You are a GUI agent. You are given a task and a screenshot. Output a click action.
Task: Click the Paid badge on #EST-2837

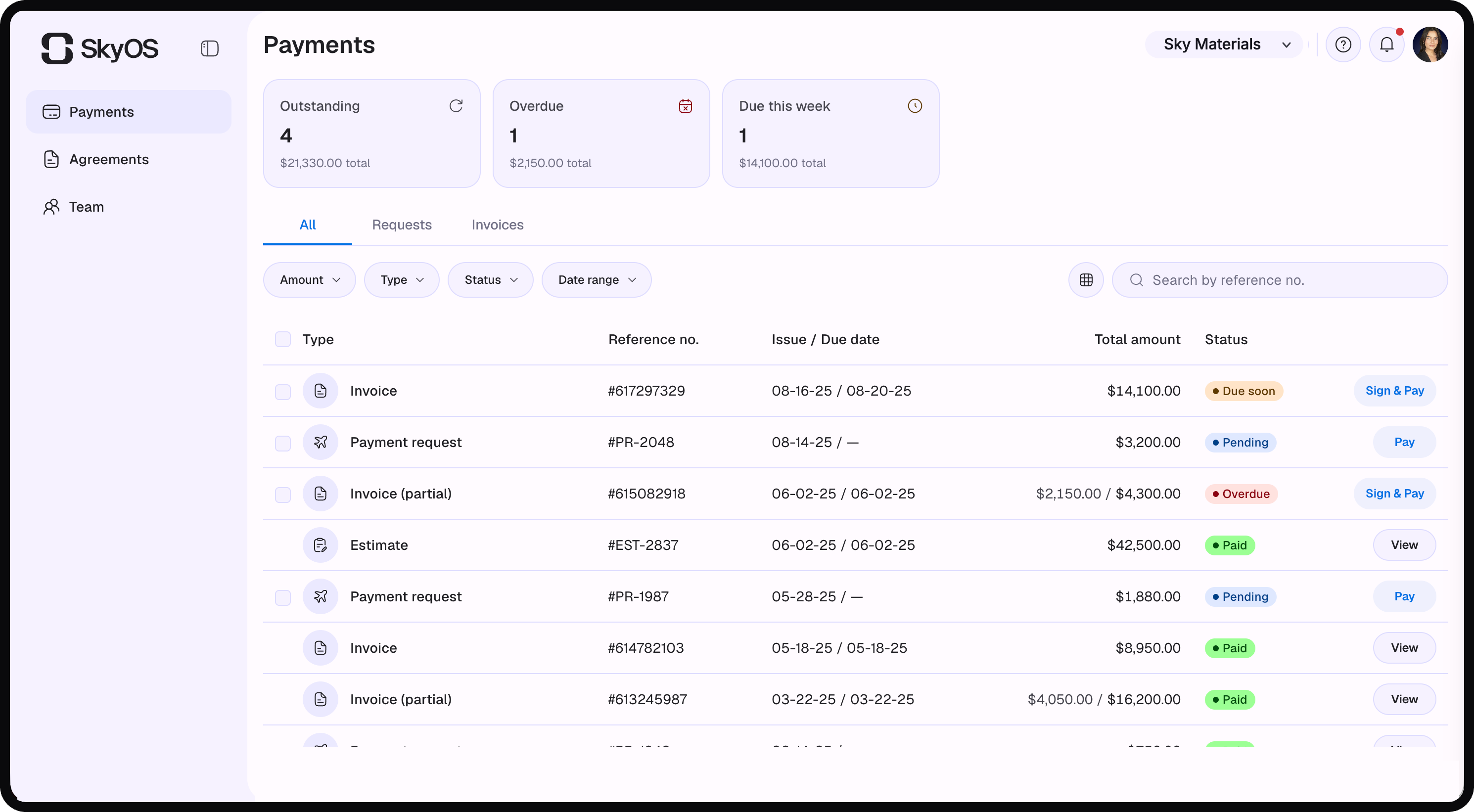tap(1230, 546)
